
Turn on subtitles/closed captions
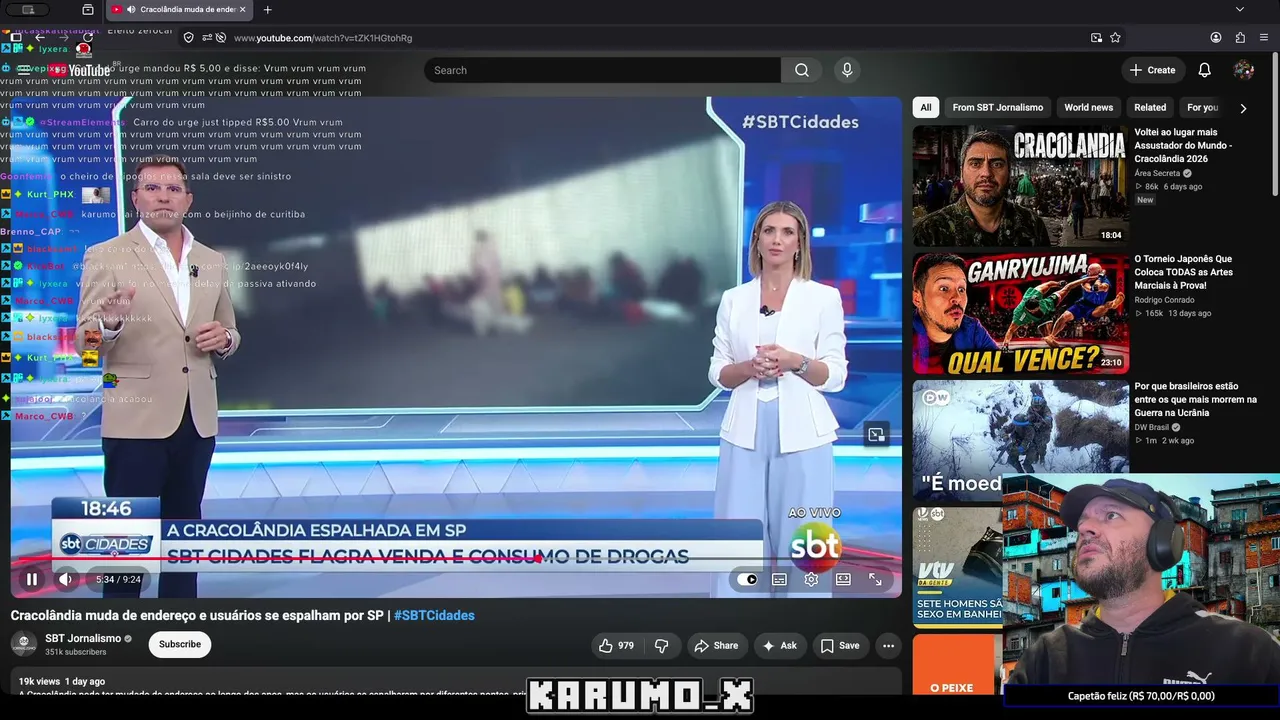point(779,579)
